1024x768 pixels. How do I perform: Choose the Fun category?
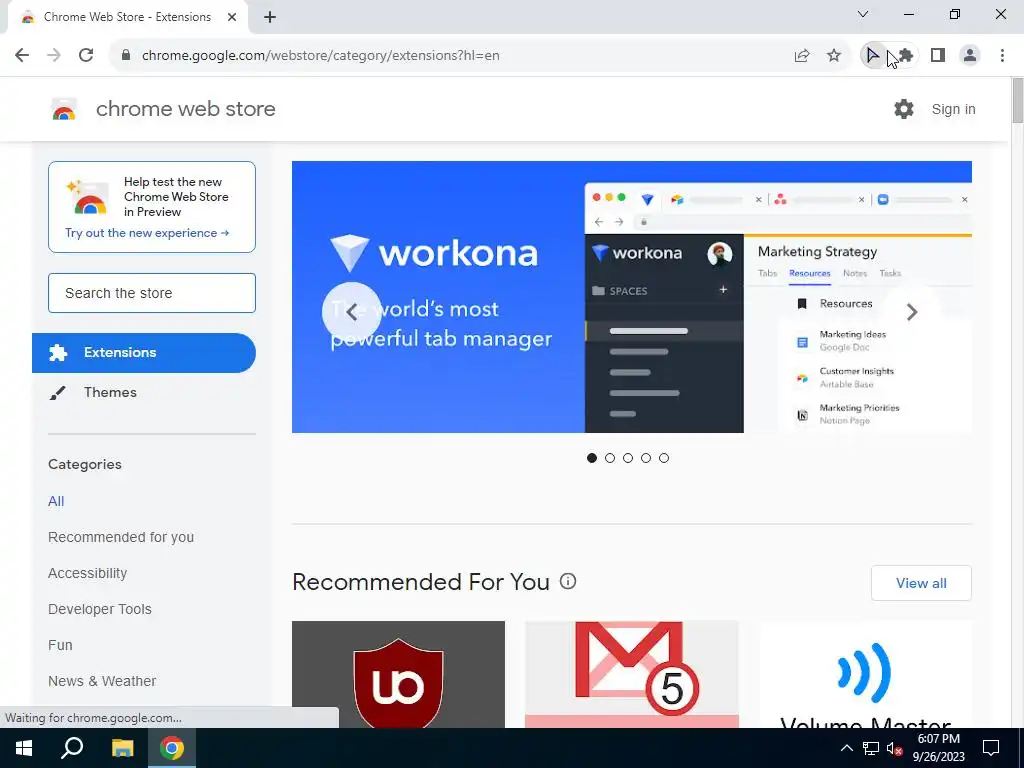point(60,645)
